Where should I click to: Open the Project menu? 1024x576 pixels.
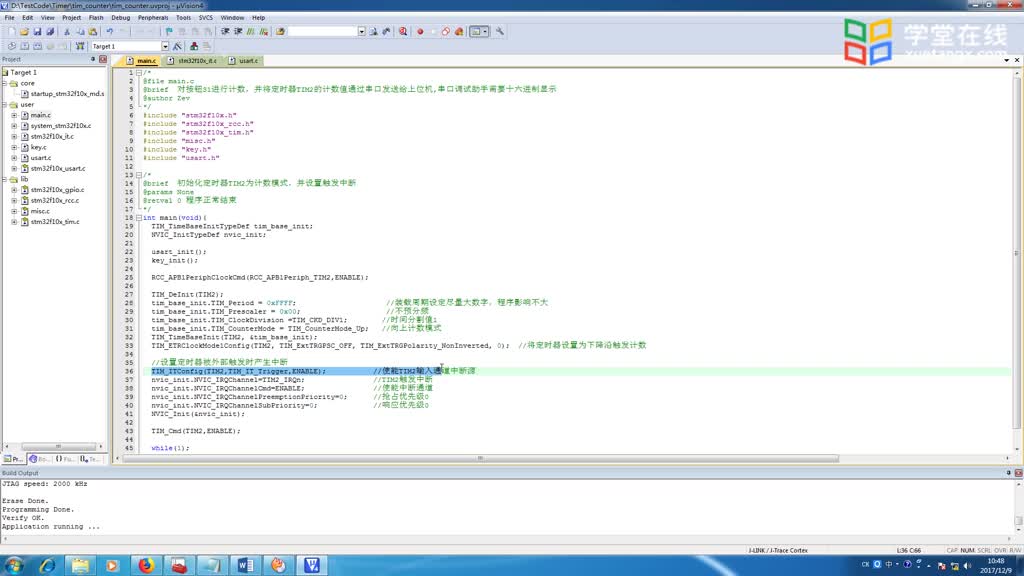[71, 18]
